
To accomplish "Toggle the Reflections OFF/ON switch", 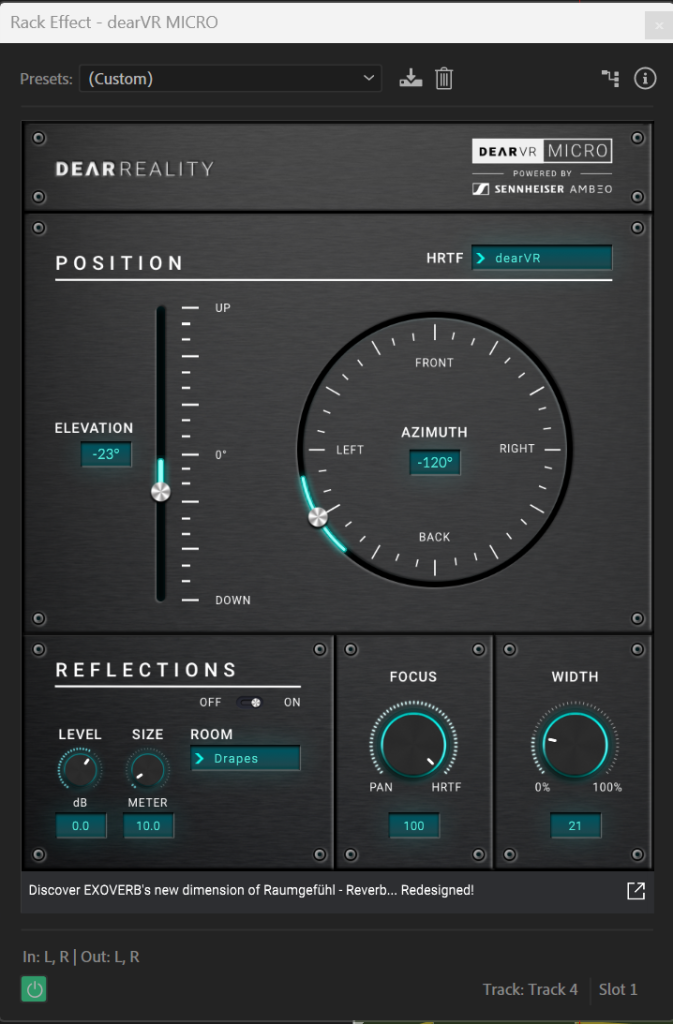I will (x=255, y=702).
